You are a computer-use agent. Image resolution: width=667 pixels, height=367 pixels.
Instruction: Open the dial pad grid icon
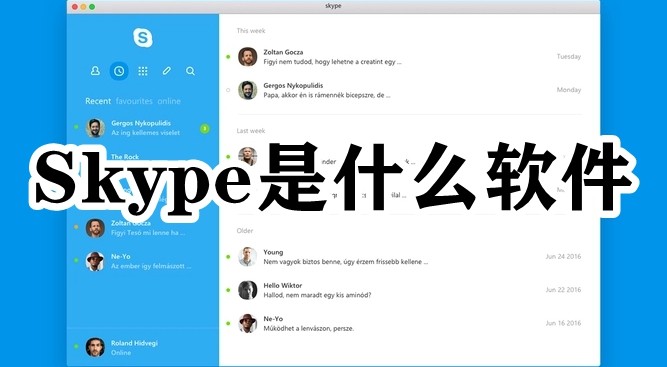click(143, 71)
